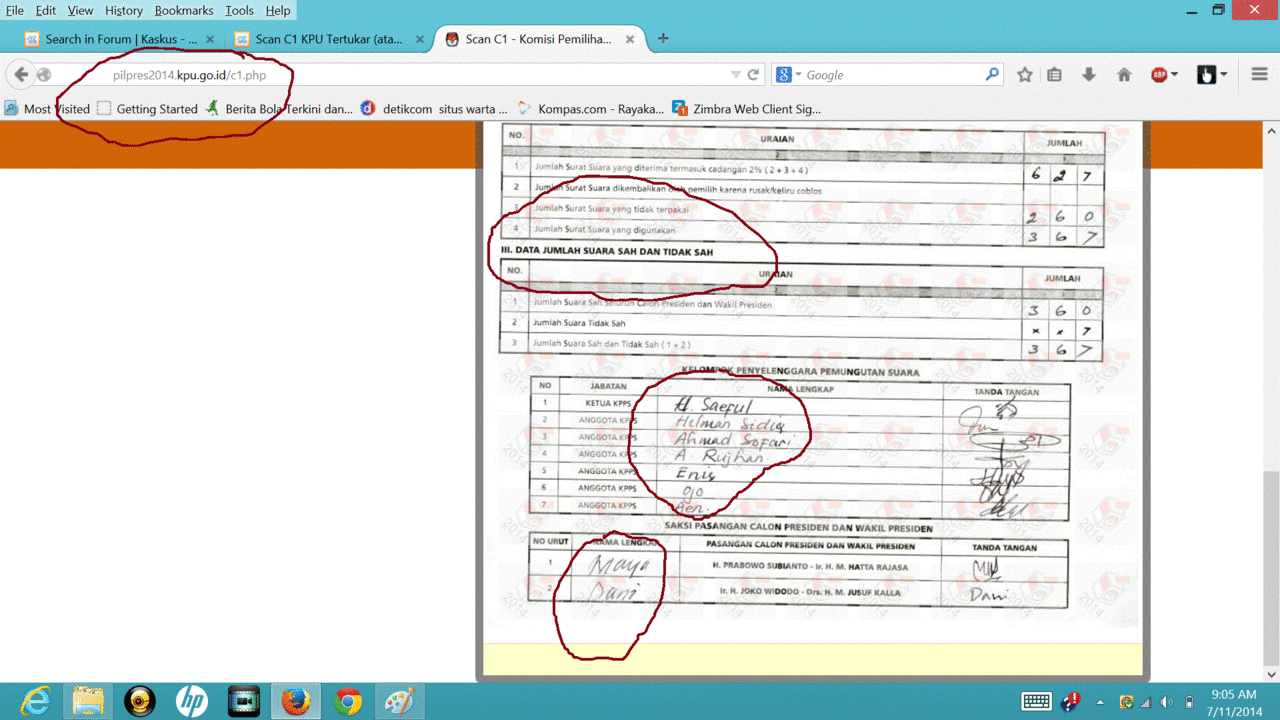
Task: Open the Firefox hamburger menu
Action: tap(1259, 75)
